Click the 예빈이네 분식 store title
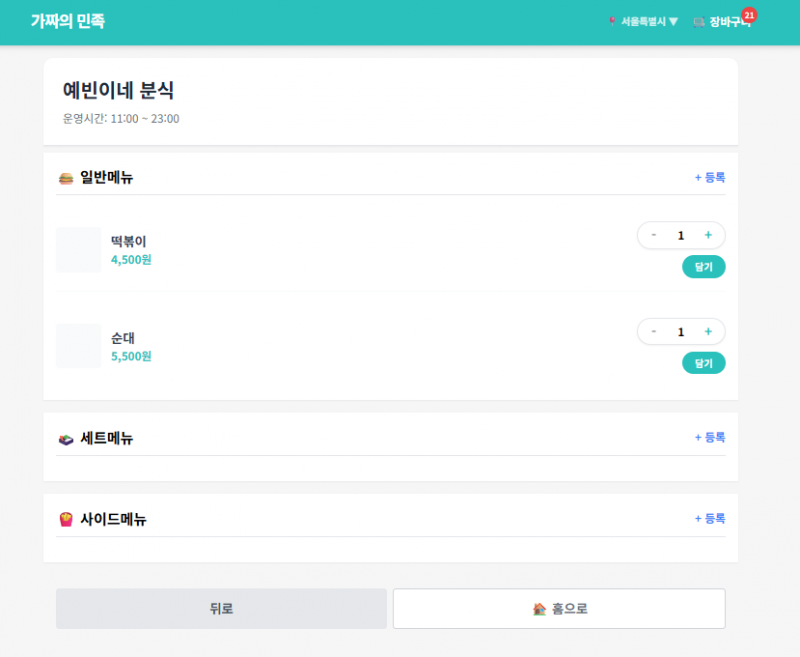This screenshot has width=800, height=657. coord(118,90)
